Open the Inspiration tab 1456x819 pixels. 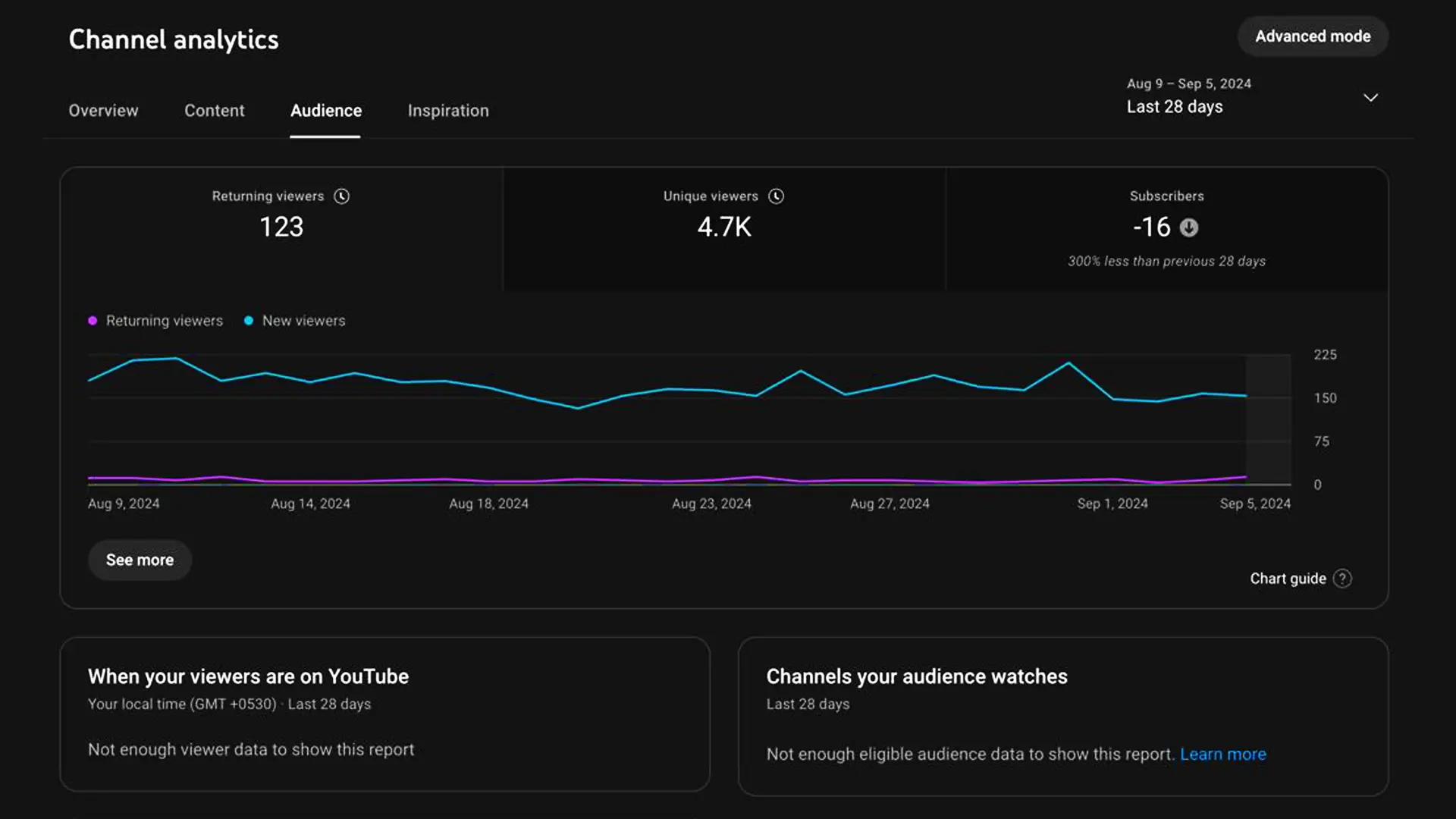tap(448, 111)
